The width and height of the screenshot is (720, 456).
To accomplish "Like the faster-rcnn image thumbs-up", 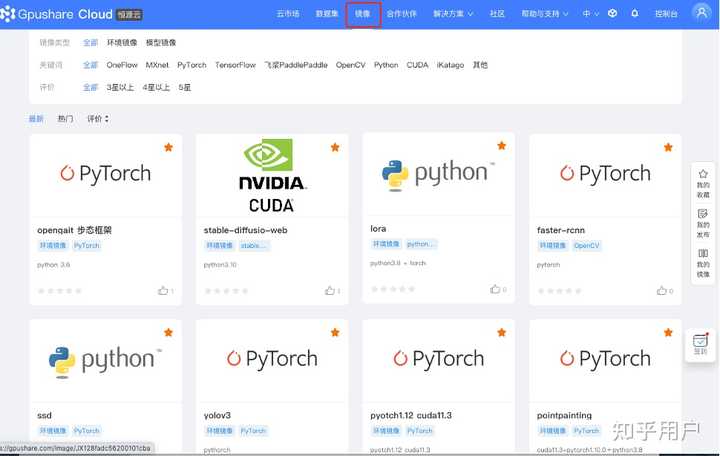I will 662,291.
